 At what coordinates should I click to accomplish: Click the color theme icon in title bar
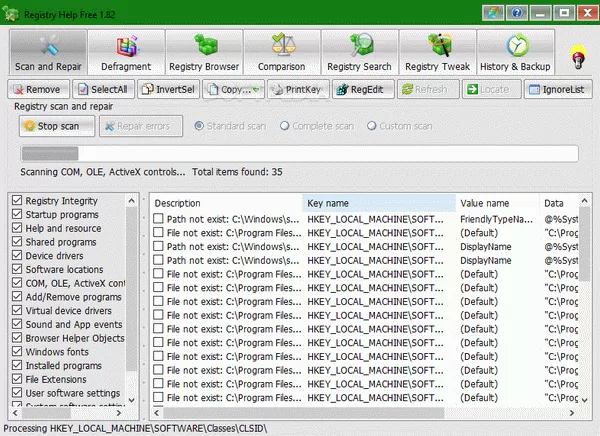[493, 13]
